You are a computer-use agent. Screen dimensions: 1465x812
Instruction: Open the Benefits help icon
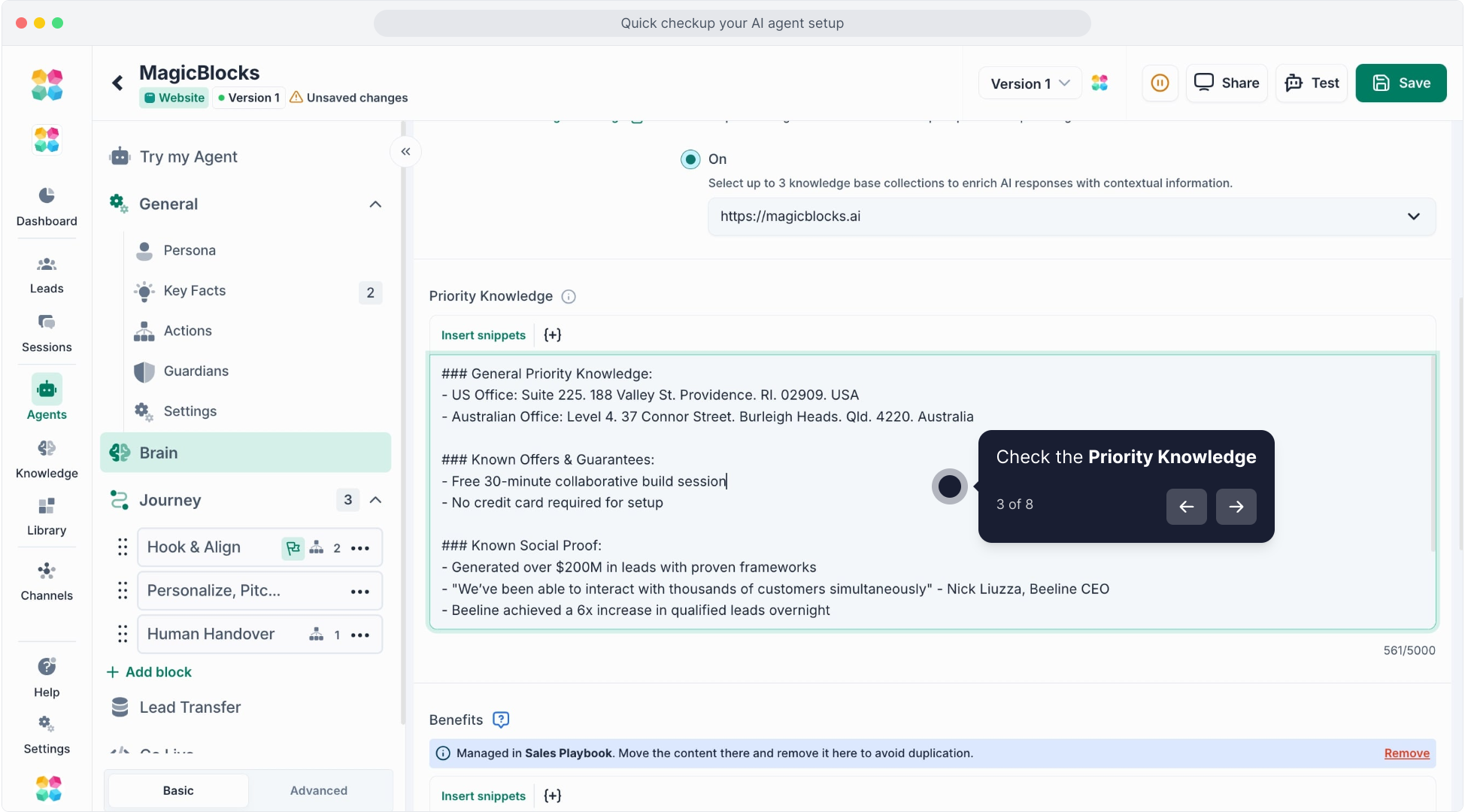point(501,720)
